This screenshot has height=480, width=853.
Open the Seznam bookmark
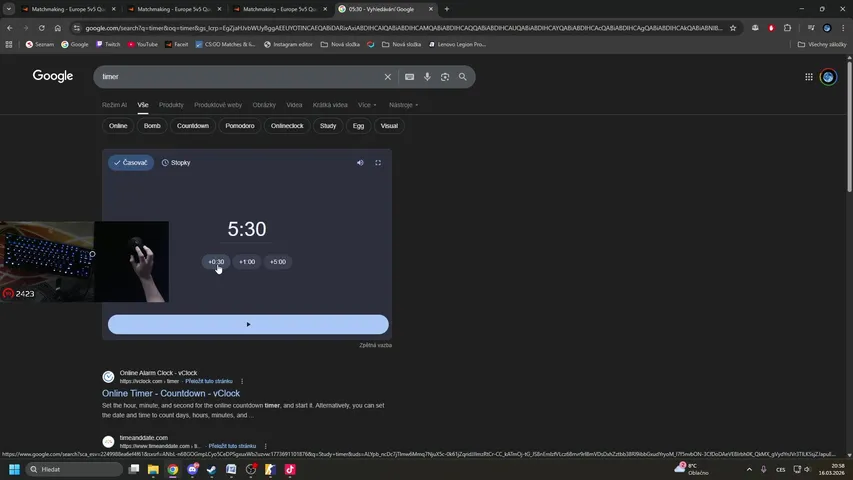(40, 45)
